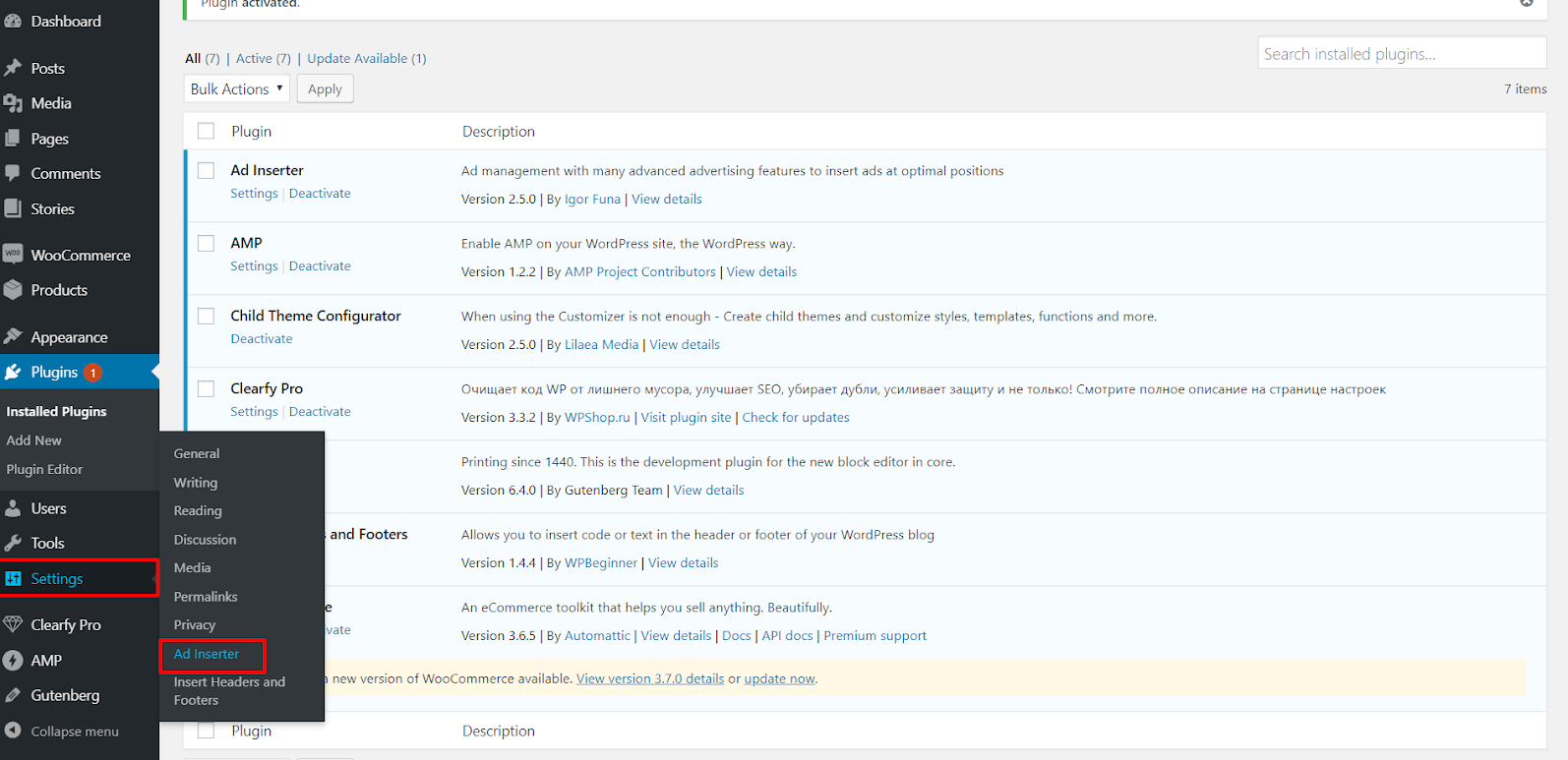Screen dimensions: 1568x760
Task: Click the Clearfy Pro diamond icon
Action: pos(13,624)
